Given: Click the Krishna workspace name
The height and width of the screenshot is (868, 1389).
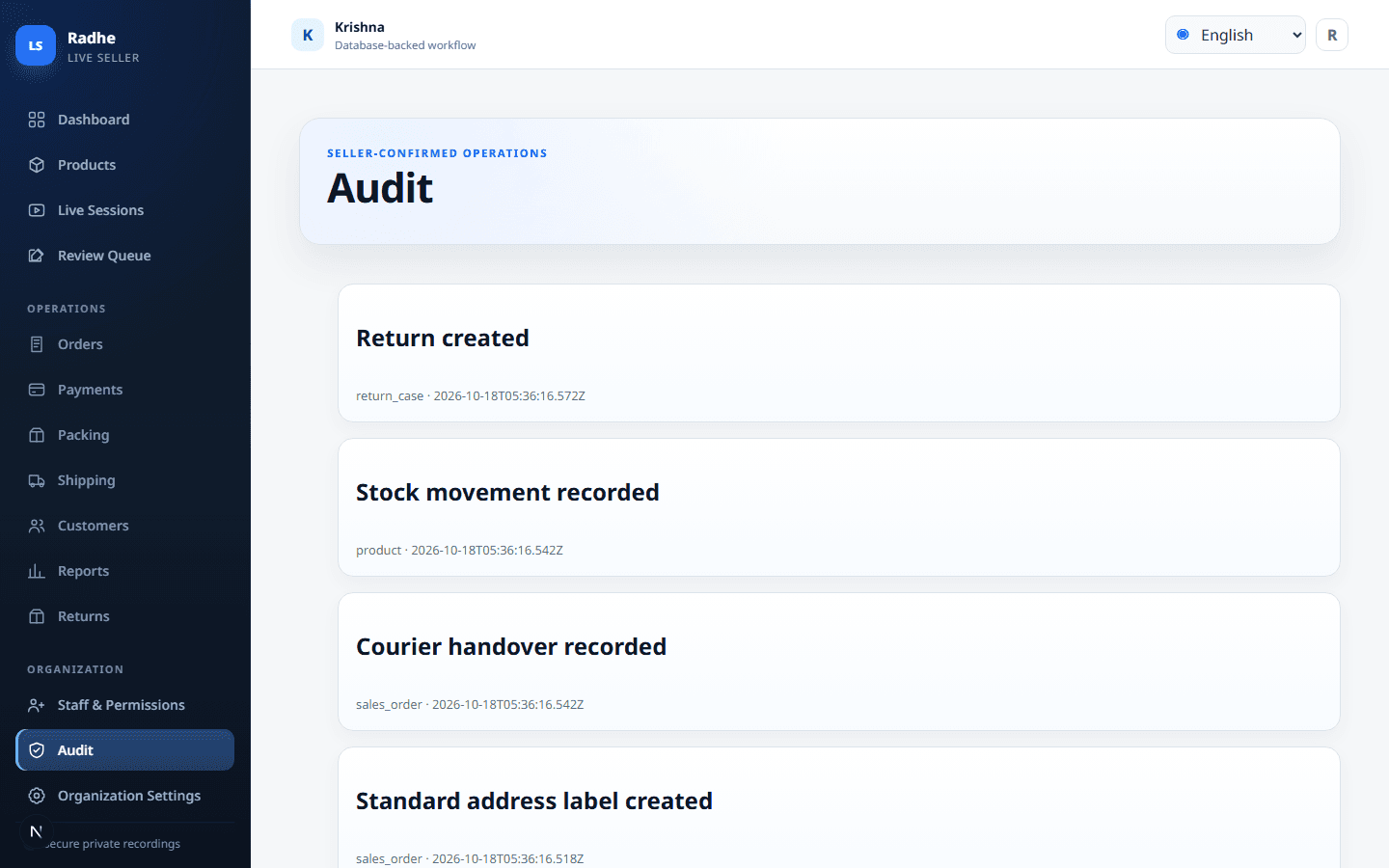Looking at the screenshot, I should 360,27.
